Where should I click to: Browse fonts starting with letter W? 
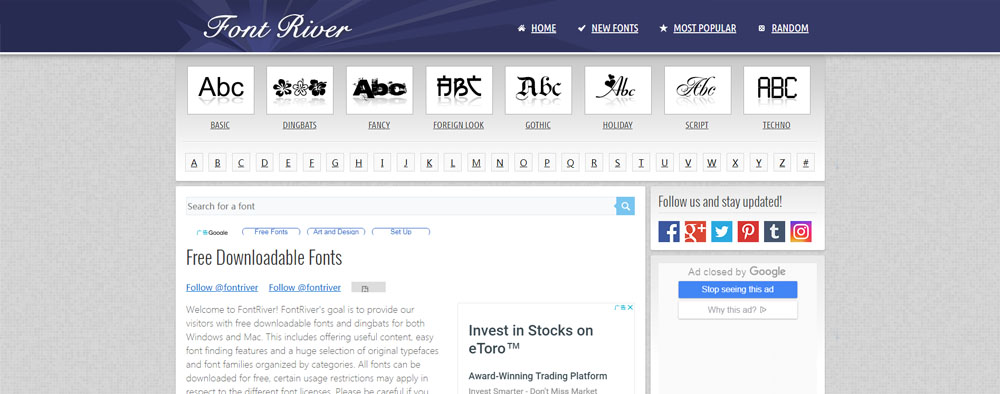click(x=712, y=163)
